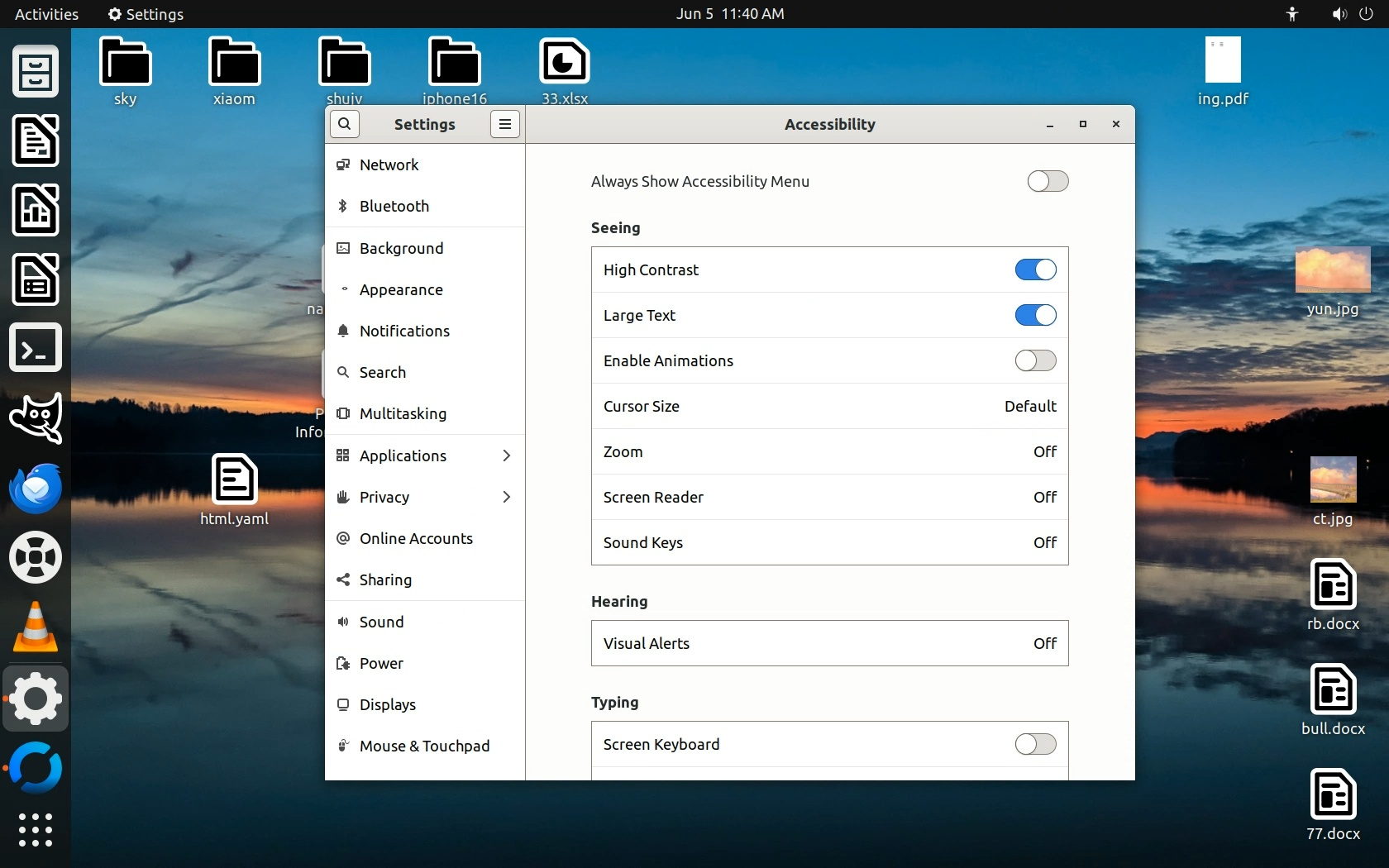The width and height of the screenshot is (1389, 868).
Task: Select the yun.jpg thumbnail on desktop
Action: click(1332, 271)
